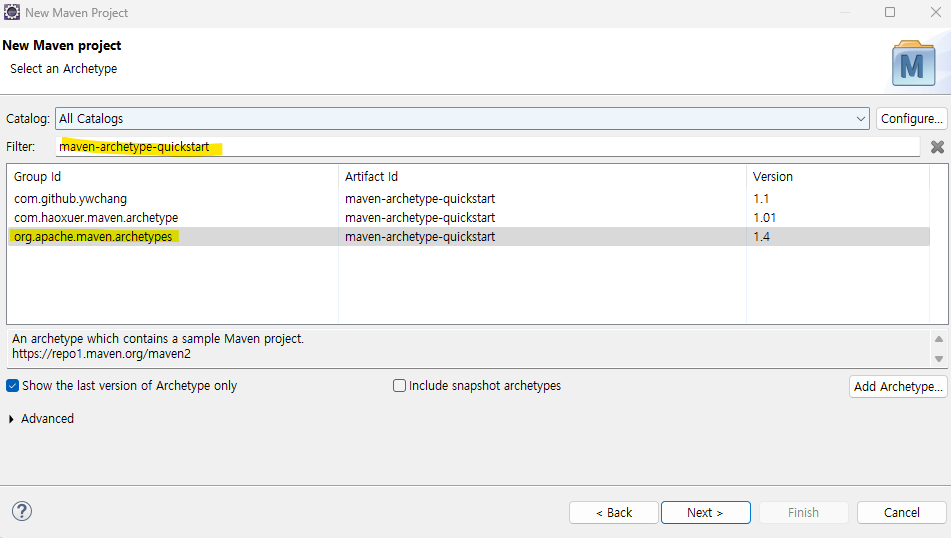
Task: Sort by the Artifact Id column header
Action: (542, 177)
